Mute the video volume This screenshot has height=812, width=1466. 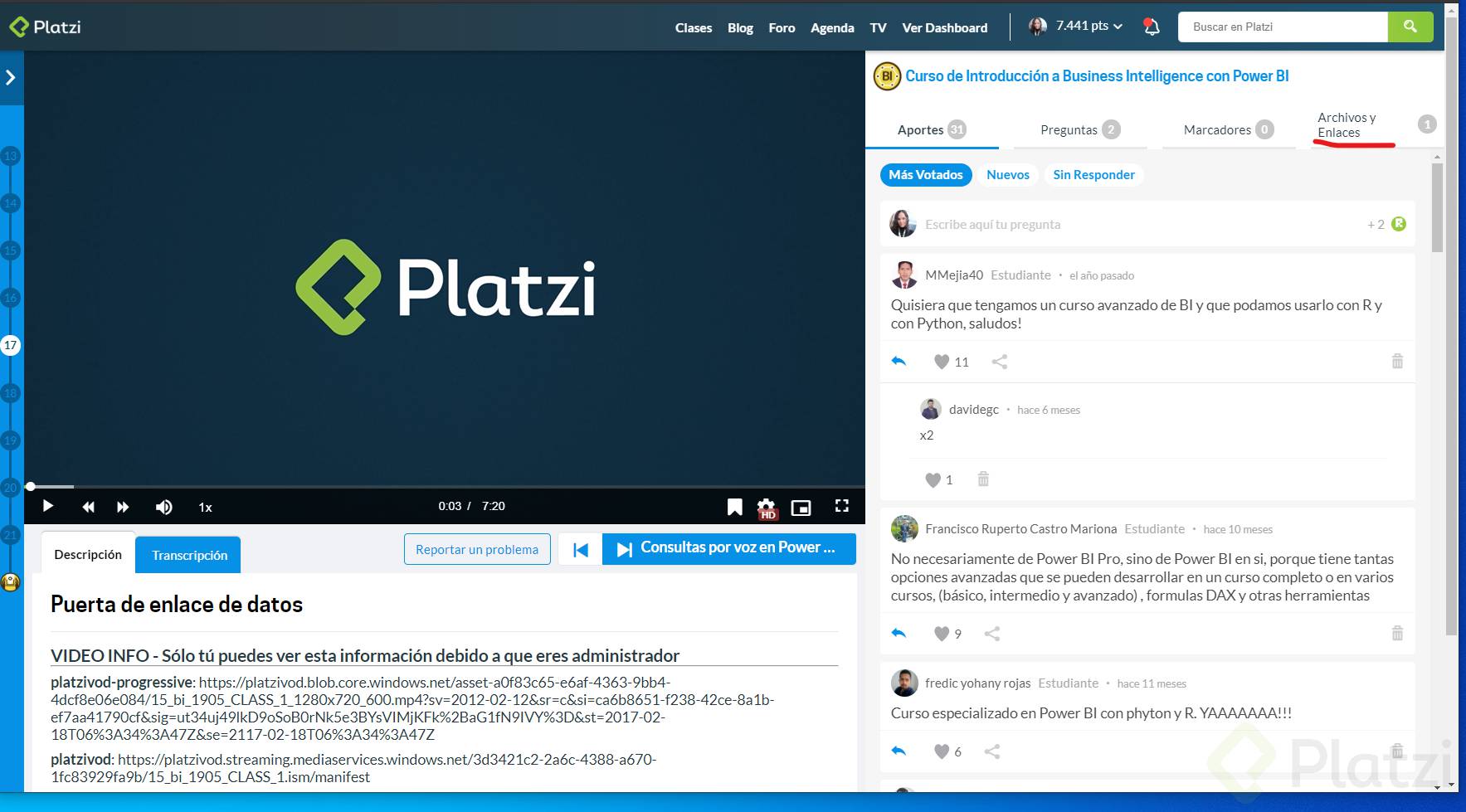tap(163, 506)
